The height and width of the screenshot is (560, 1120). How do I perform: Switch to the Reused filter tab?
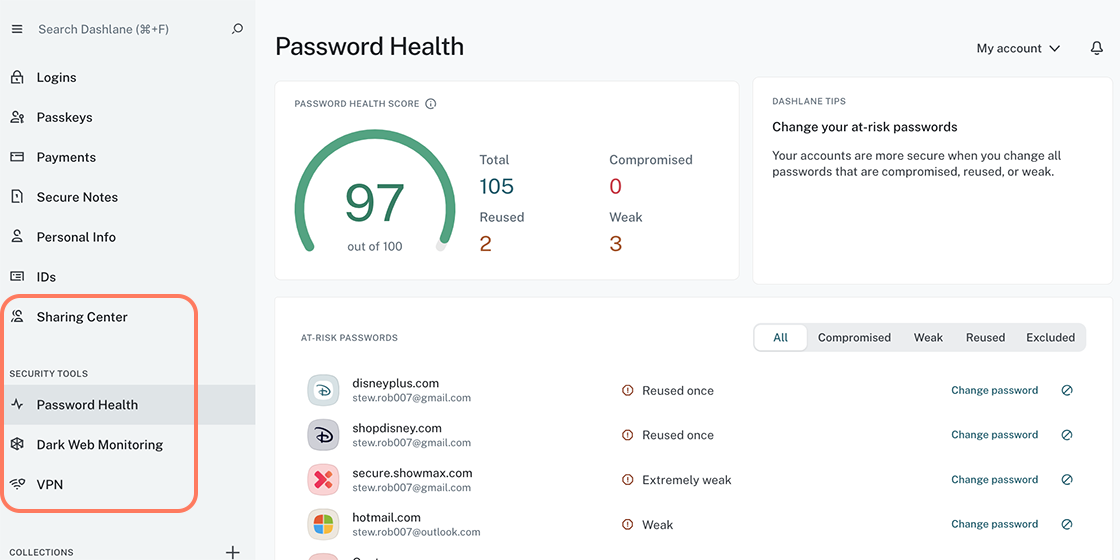pos(985,337)
